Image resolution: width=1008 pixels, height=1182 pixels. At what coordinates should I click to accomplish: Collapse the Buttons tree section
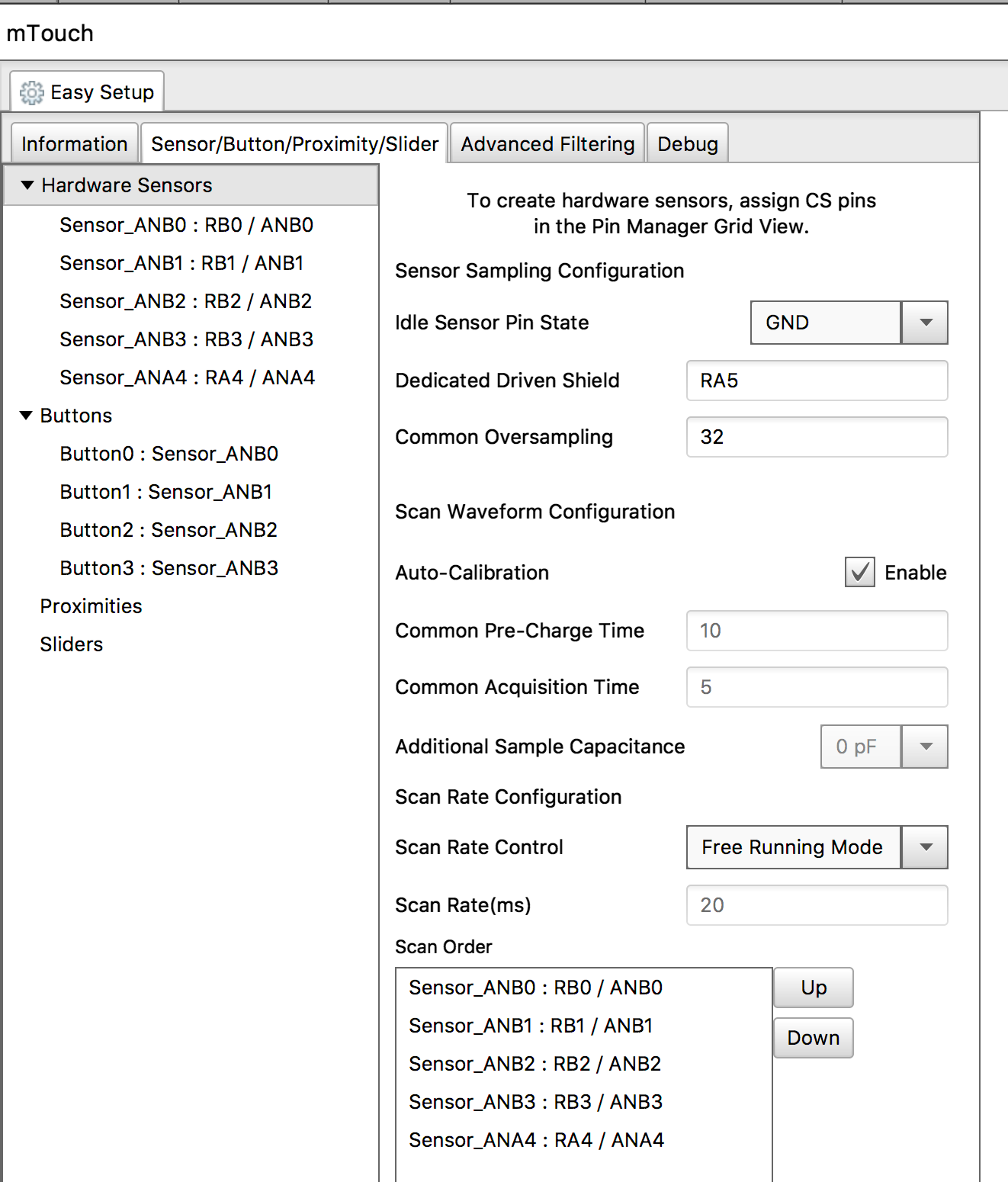coord(25,416)
